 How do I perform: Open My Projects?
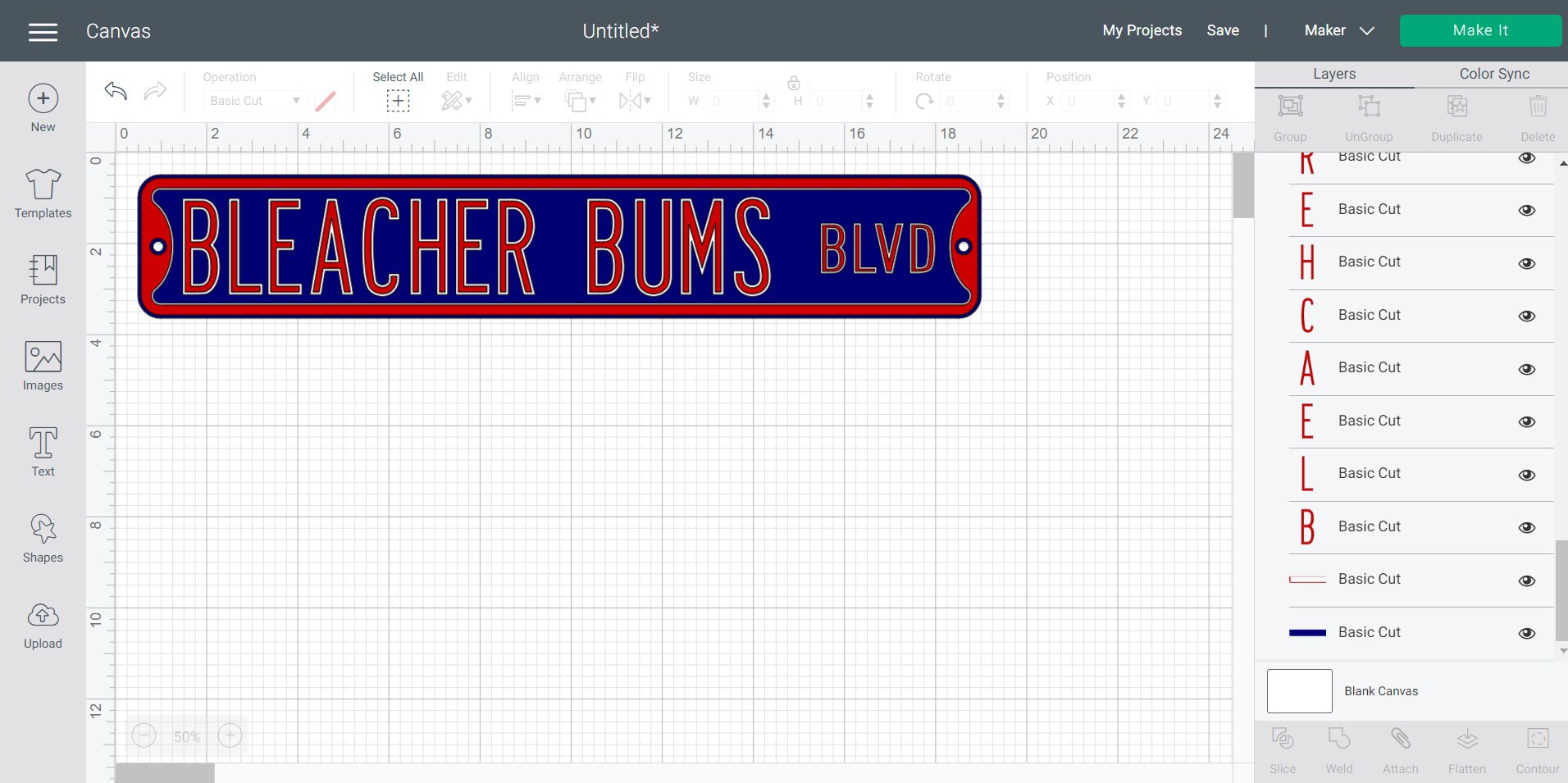1142,30
